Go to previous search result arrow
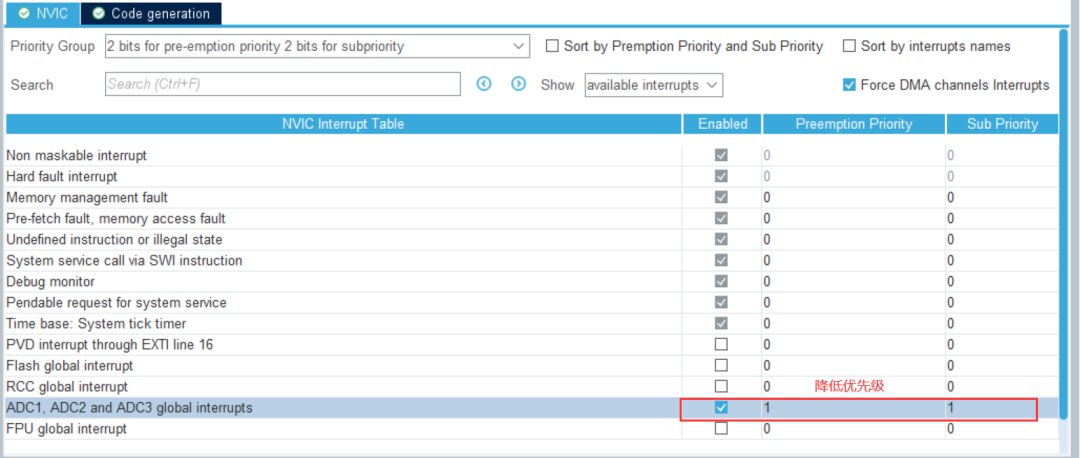 click(484, 84)
